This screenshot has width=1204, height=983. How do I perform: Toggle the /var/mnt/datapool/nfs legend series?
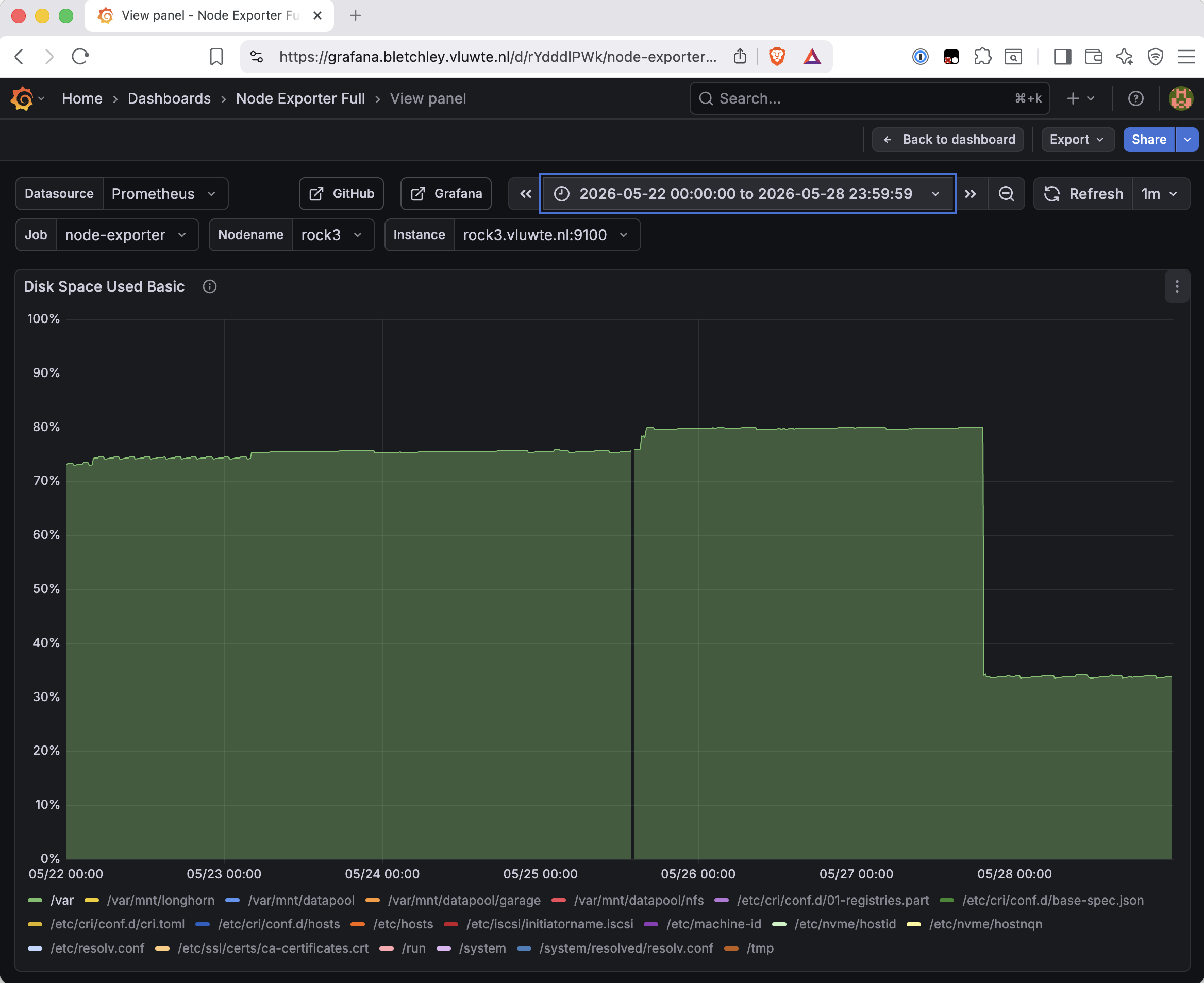click(x=639, y=901)
